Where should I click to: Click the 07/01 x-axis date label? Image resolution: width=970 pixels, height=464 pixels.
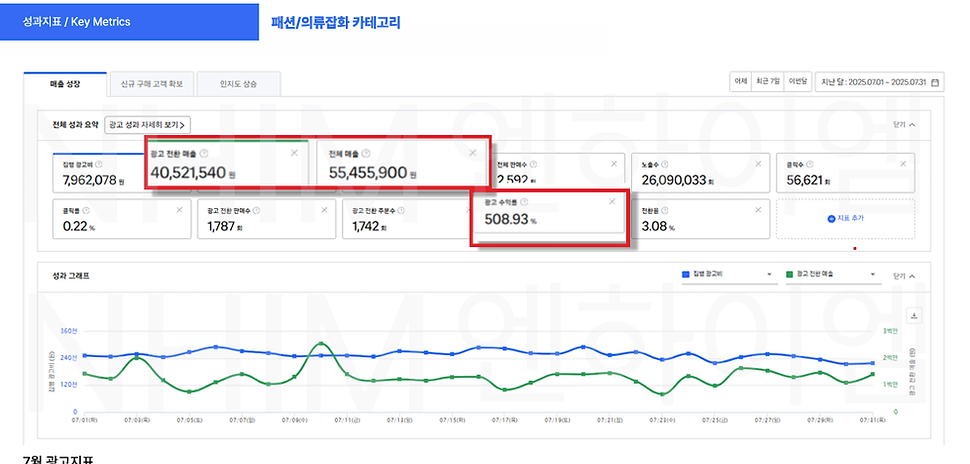[84, 419]
